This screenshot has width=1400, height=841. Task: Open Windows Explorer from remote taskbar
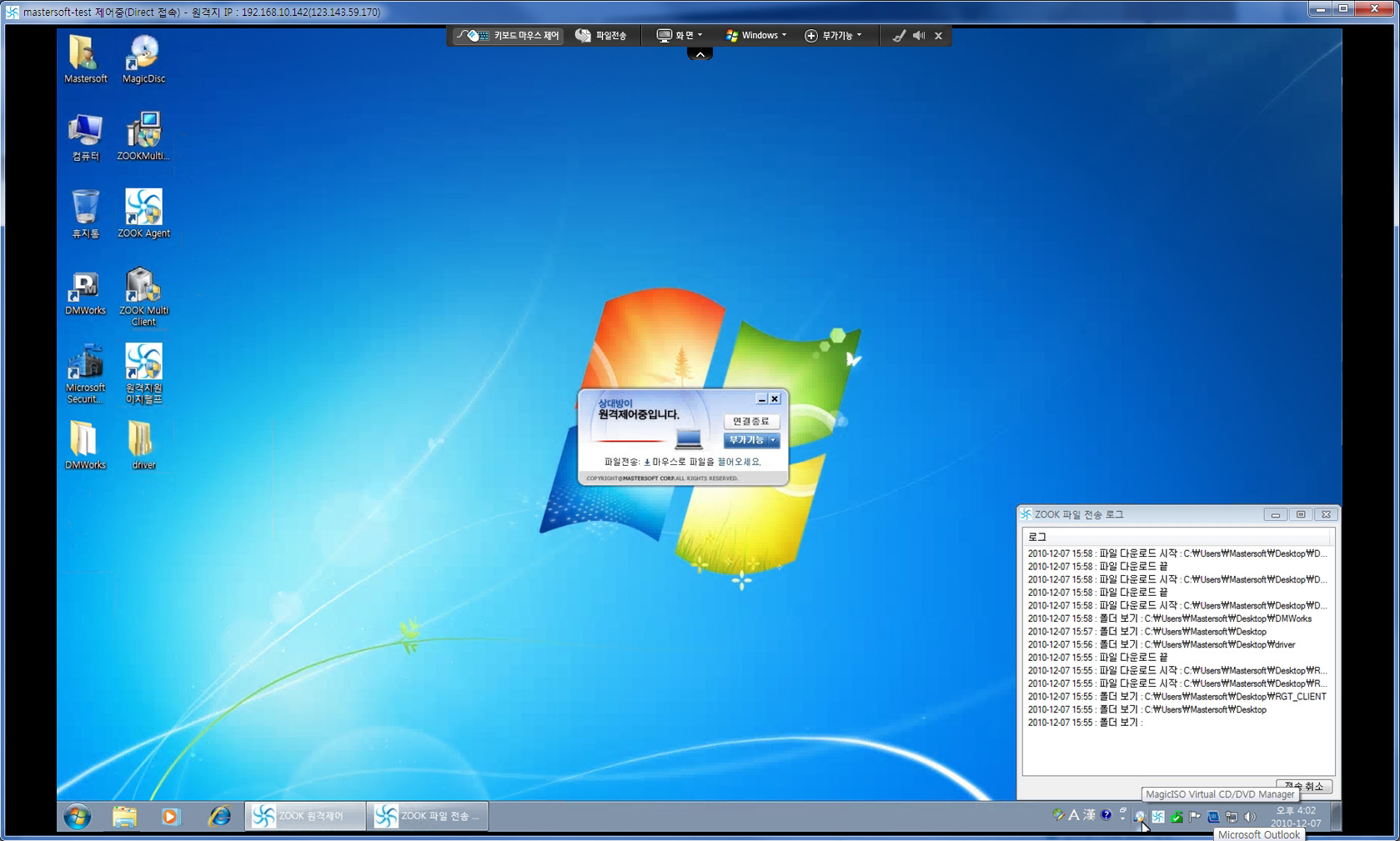coord(124,816)
